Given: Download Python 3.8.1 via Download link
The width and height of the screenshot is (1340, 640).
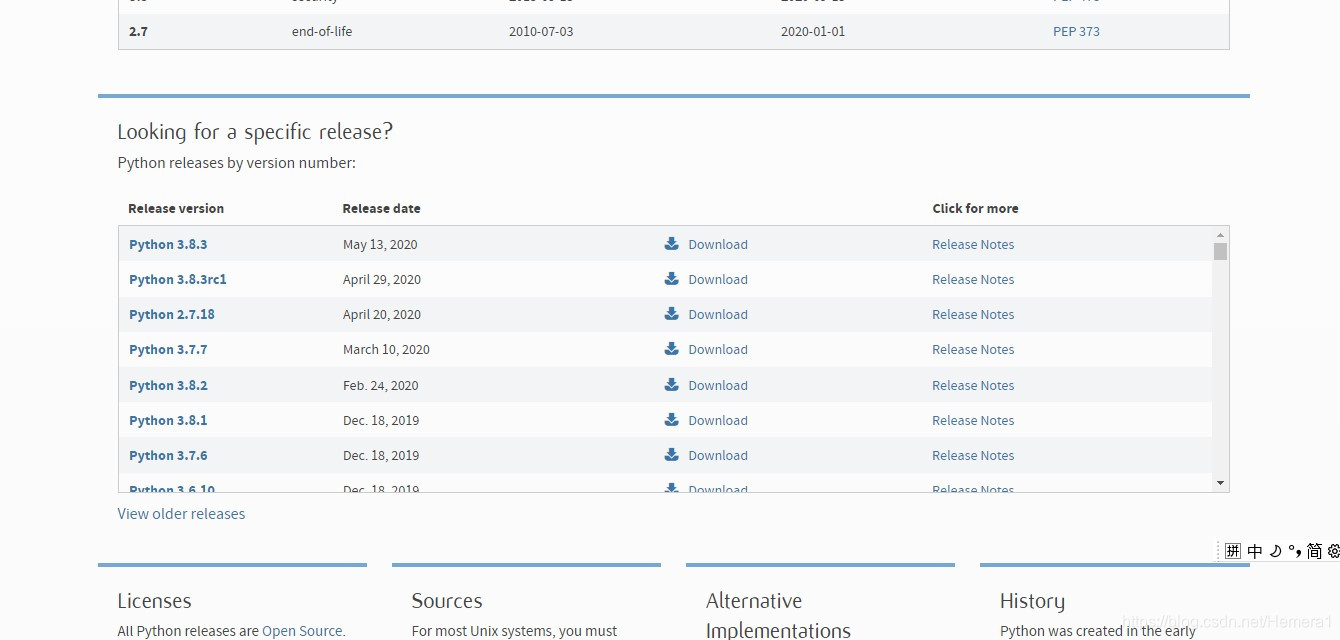Looking at the screenshot, I should tap(718, 420).
